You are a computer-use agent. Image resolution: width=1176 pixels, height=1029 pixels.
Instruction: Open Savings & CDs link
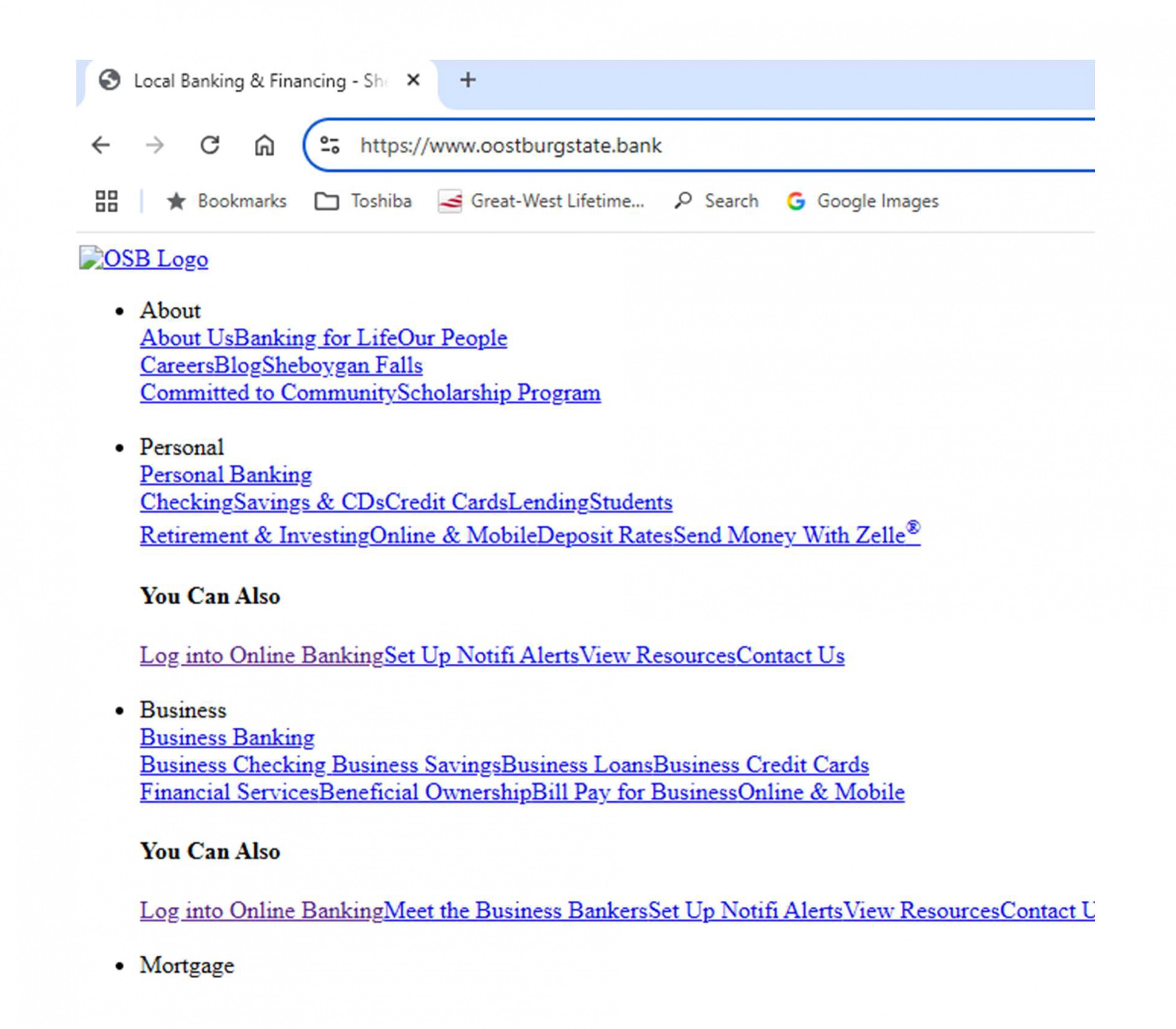click(x=309, y=502)
